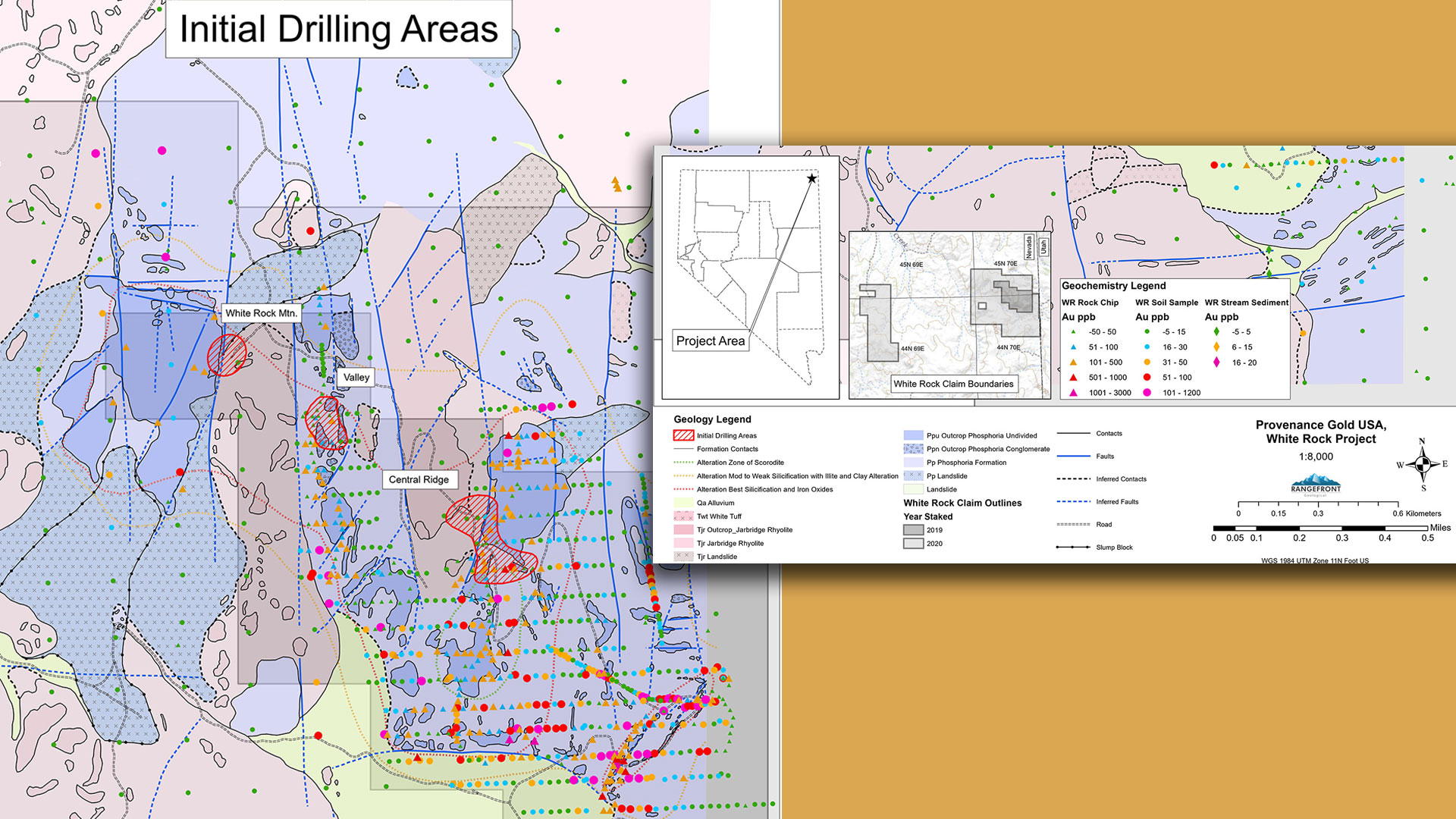Click the black star on Nevada inset map
1456x819 pixels.
click(x=811, y=179)
